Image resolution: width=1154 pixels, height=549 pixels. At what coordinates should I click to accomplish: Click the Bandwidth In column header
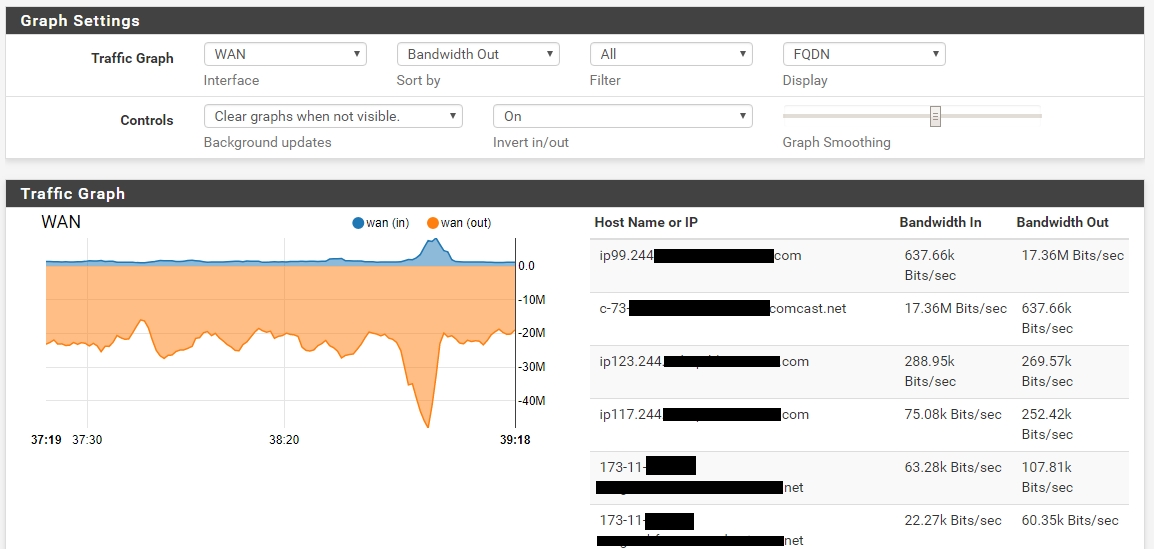point(940,222)
